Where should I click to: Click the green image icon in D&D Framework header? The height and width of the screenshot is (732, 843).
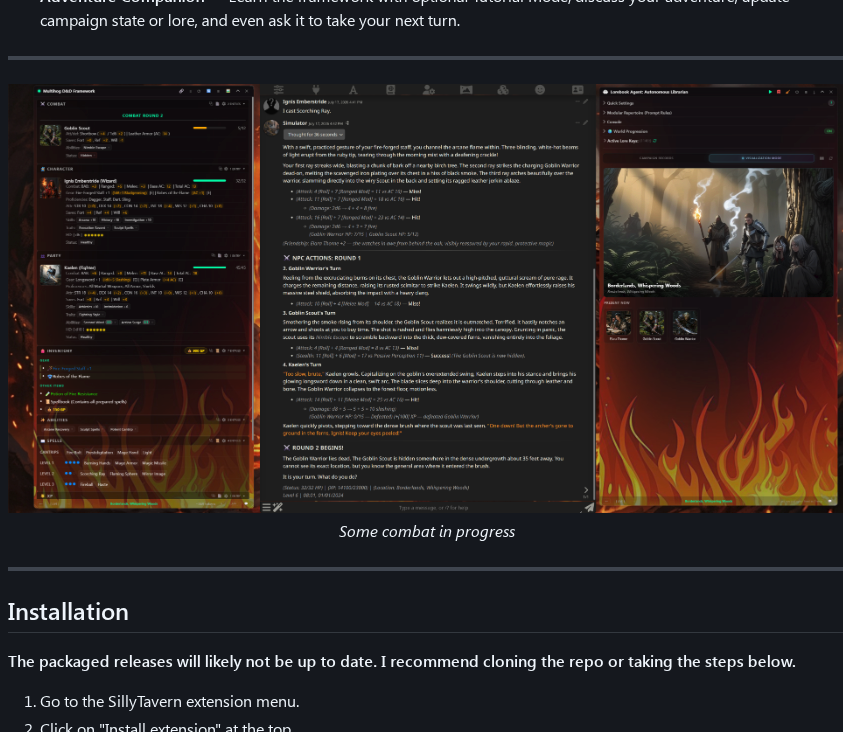coord(228,91)
